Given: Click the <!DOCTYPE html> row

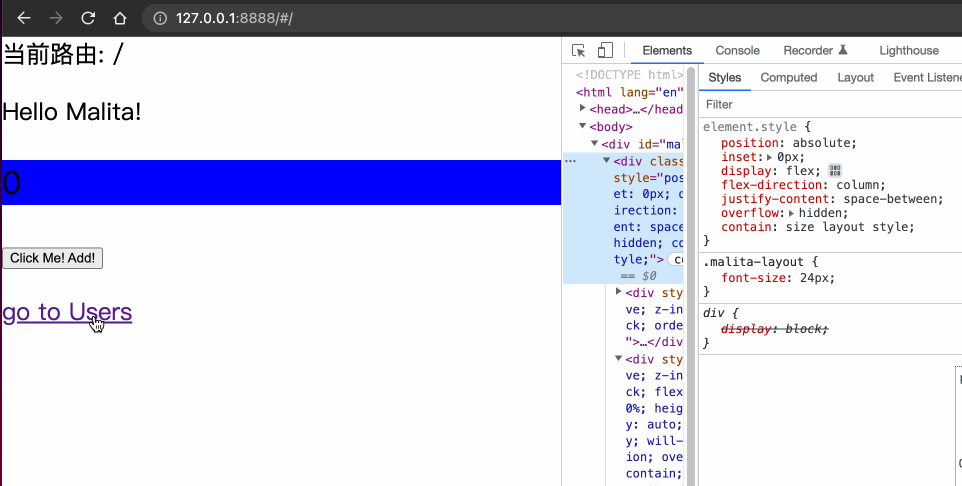Looking at the screenshot, I should click(629, 75).
